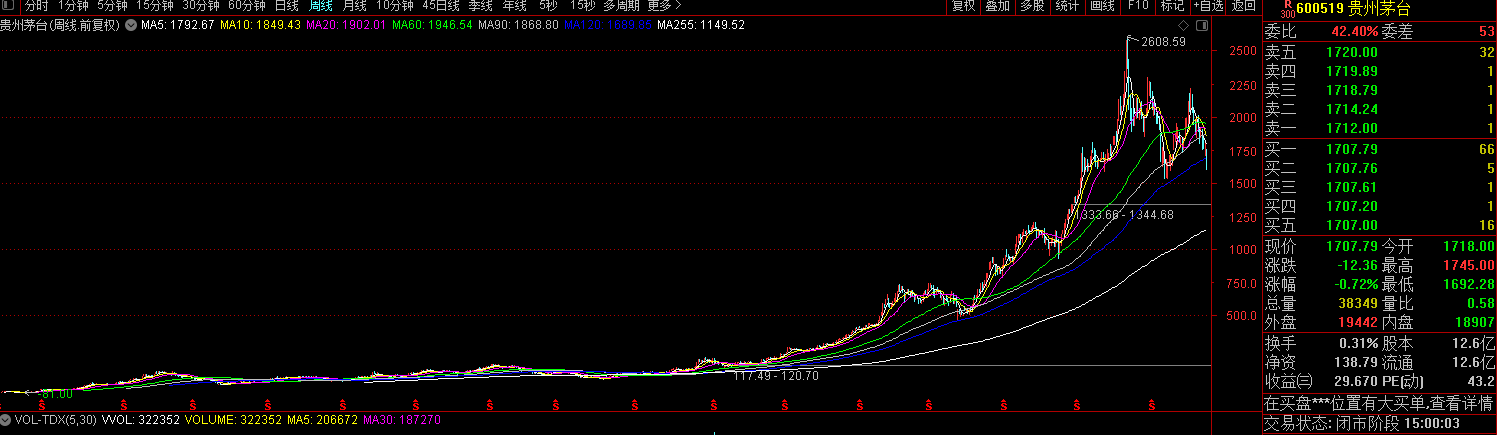Click the 买四 1707.20 bid row
The image size is (1497, 435).
point(1379,206)
